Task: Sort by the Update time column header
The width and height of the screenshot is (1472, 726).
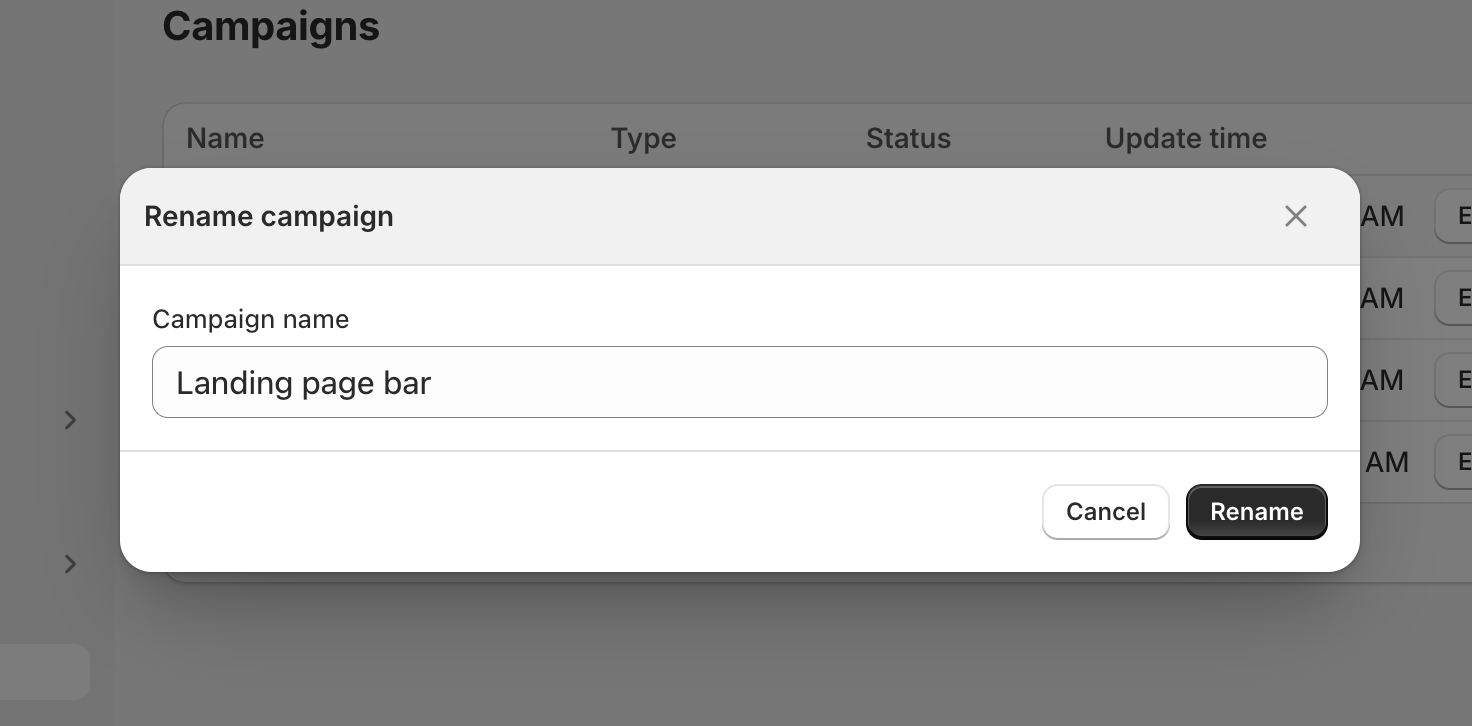Action: (1185, 138)
